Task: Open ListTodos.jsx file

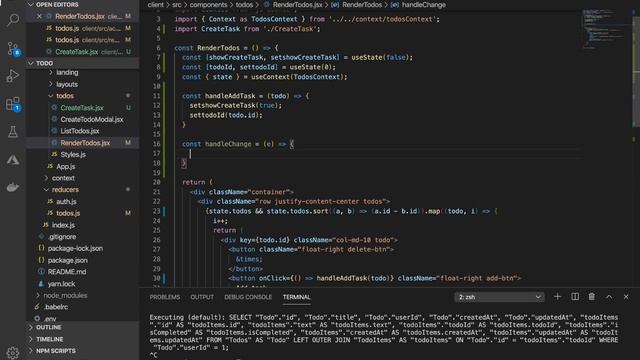Action: pyautogui.click(x=80, y=131)
